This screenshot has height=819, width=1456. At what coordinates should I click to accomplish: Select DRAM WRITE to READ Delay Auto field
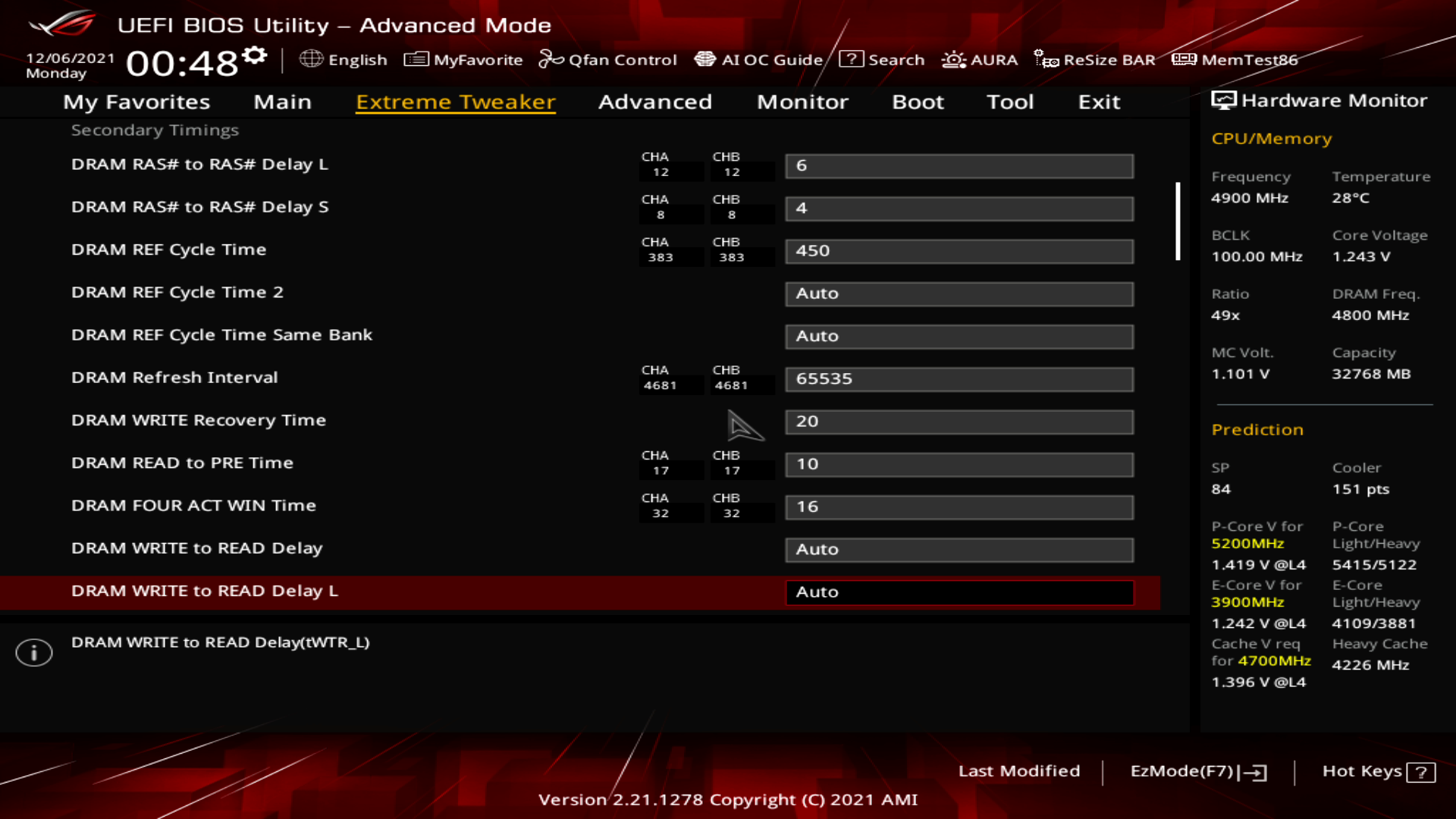[959, 549]
